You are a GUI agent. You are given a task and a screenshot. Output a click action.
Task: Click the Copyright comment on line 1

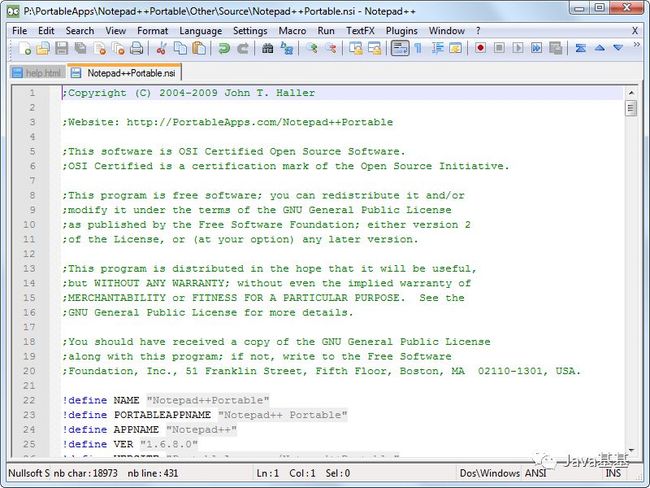pos(189,93)
